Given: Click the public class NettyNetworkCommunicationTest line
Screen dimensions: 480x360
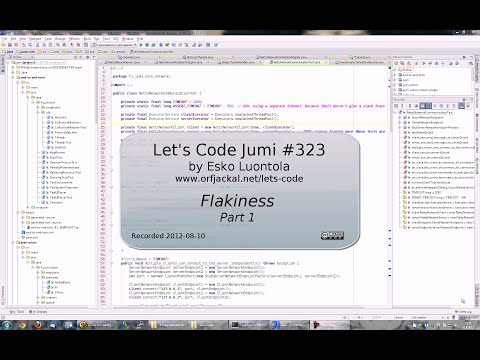Looking at the screenshot, I should coord(157,93).
